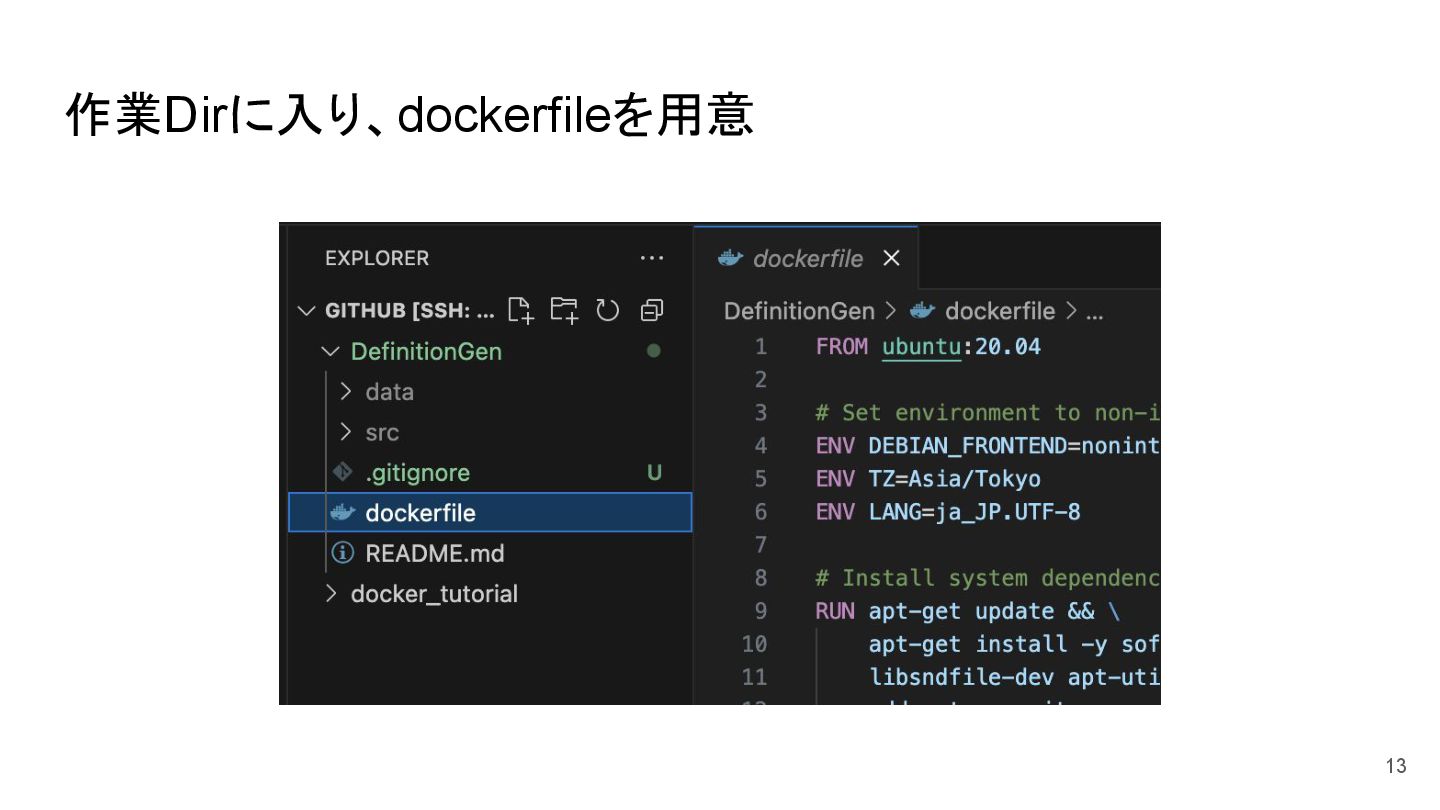
Task: Click the ubuntu image link on line 1
Action: (921, 346)
